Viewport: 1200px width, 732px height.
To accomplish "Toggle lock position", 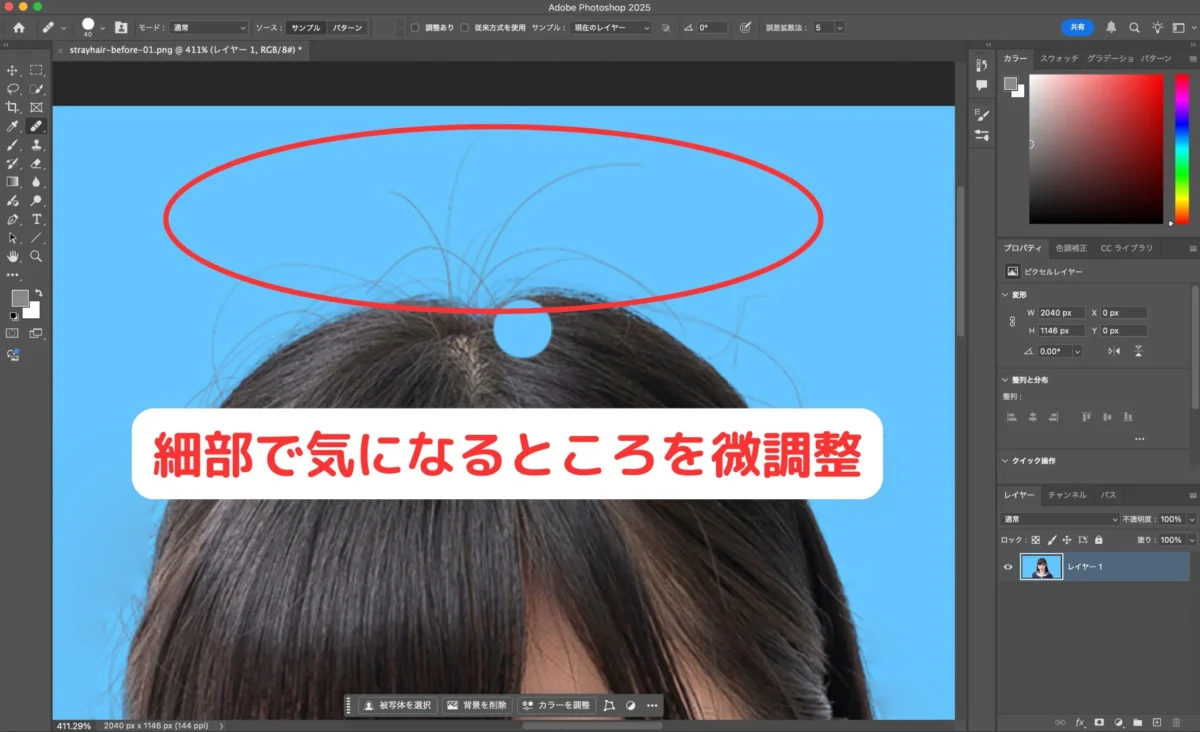I will point(1067,540).
